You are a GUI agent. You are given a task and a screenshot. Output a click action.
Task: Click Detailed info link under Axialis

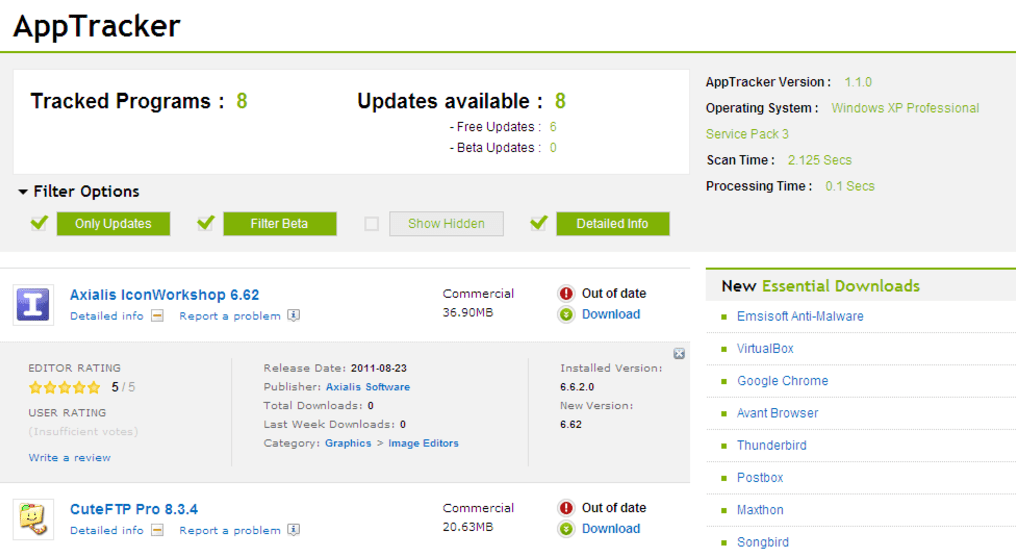tap(107, 316)
